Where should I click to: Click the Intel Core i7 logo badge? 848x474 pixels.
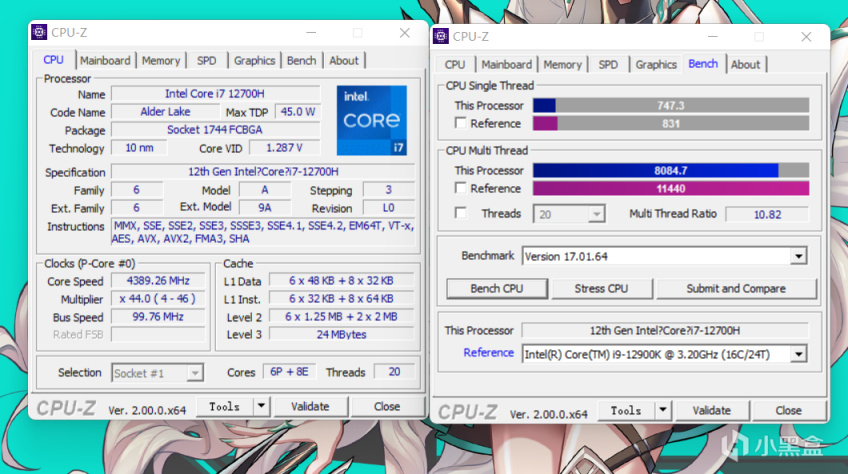click(372, 120)
